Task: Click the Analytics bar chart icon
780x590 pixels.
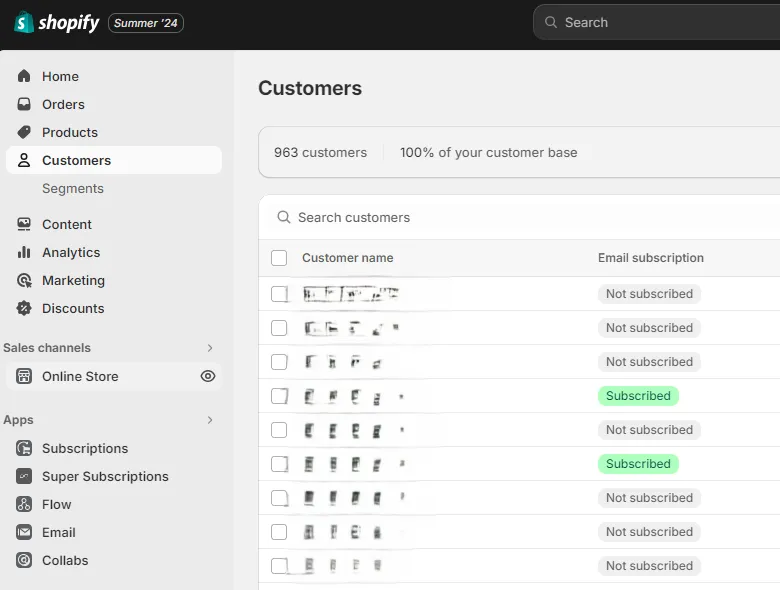Action: click(24, 252)
